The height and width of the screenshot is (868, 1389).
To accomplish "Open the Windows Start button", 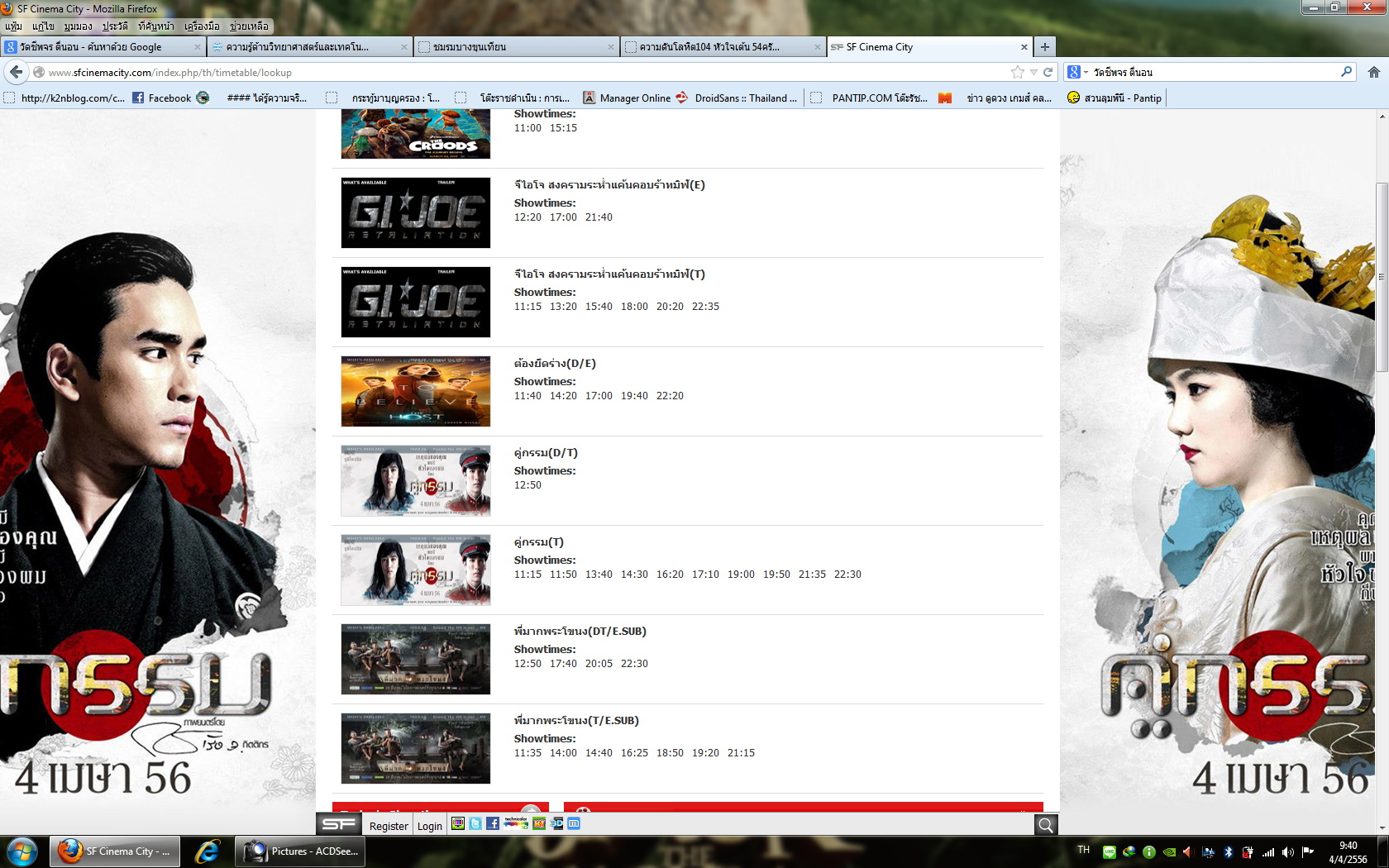I will 22,851.
